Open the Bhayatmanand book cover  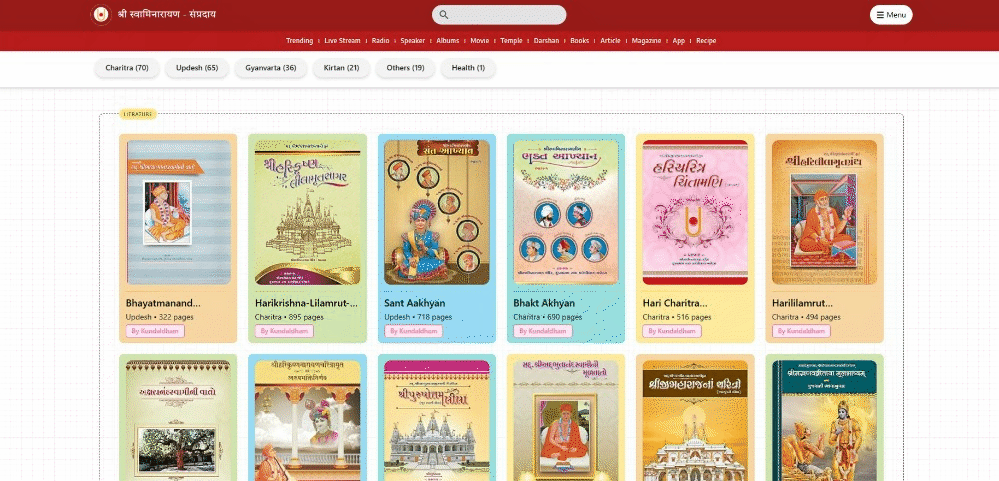tap(178, 212)
